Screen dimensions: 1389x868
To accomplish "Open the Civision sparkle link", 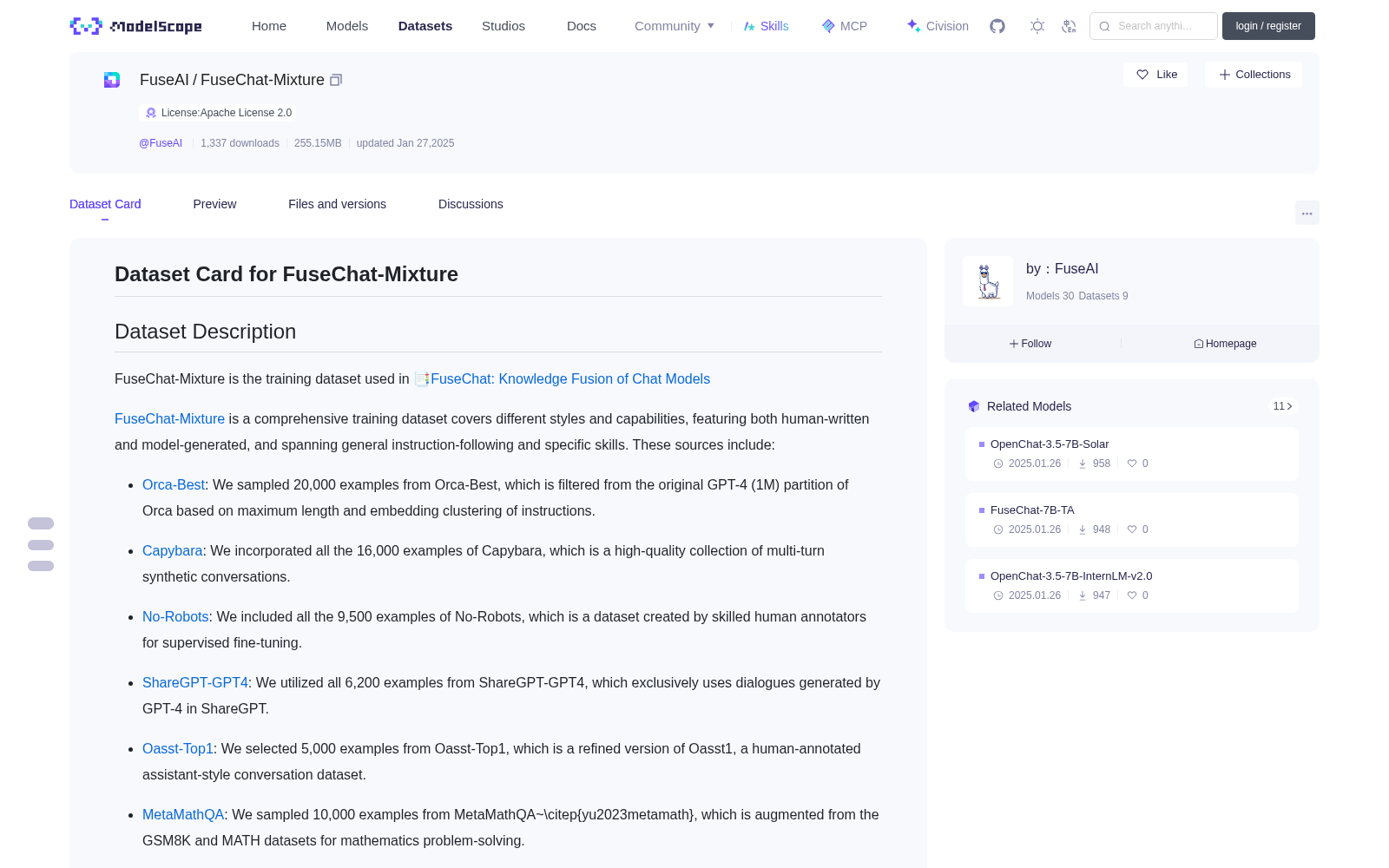I will coord(938,26).
